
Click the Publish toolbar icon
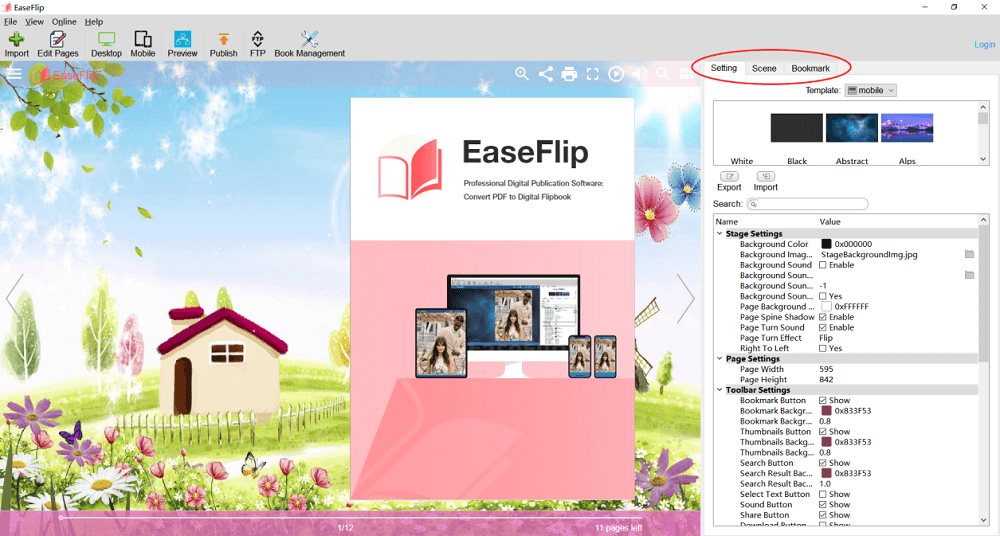223,44
